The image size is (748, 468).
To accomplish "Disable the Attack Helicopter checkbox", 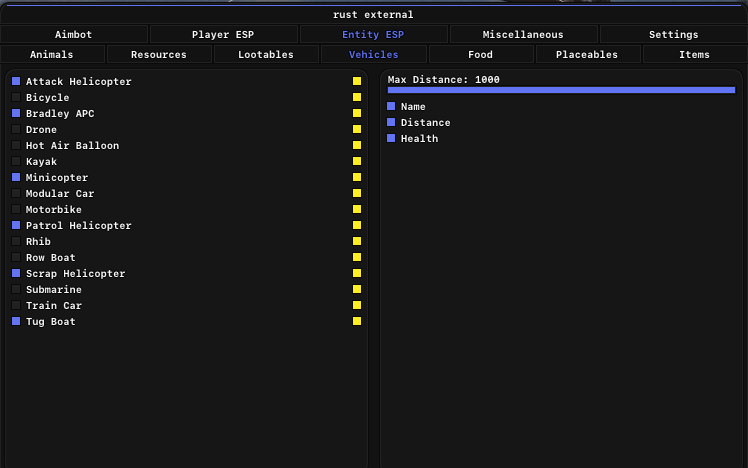I will pyautogui.click(x=16, y=81).
